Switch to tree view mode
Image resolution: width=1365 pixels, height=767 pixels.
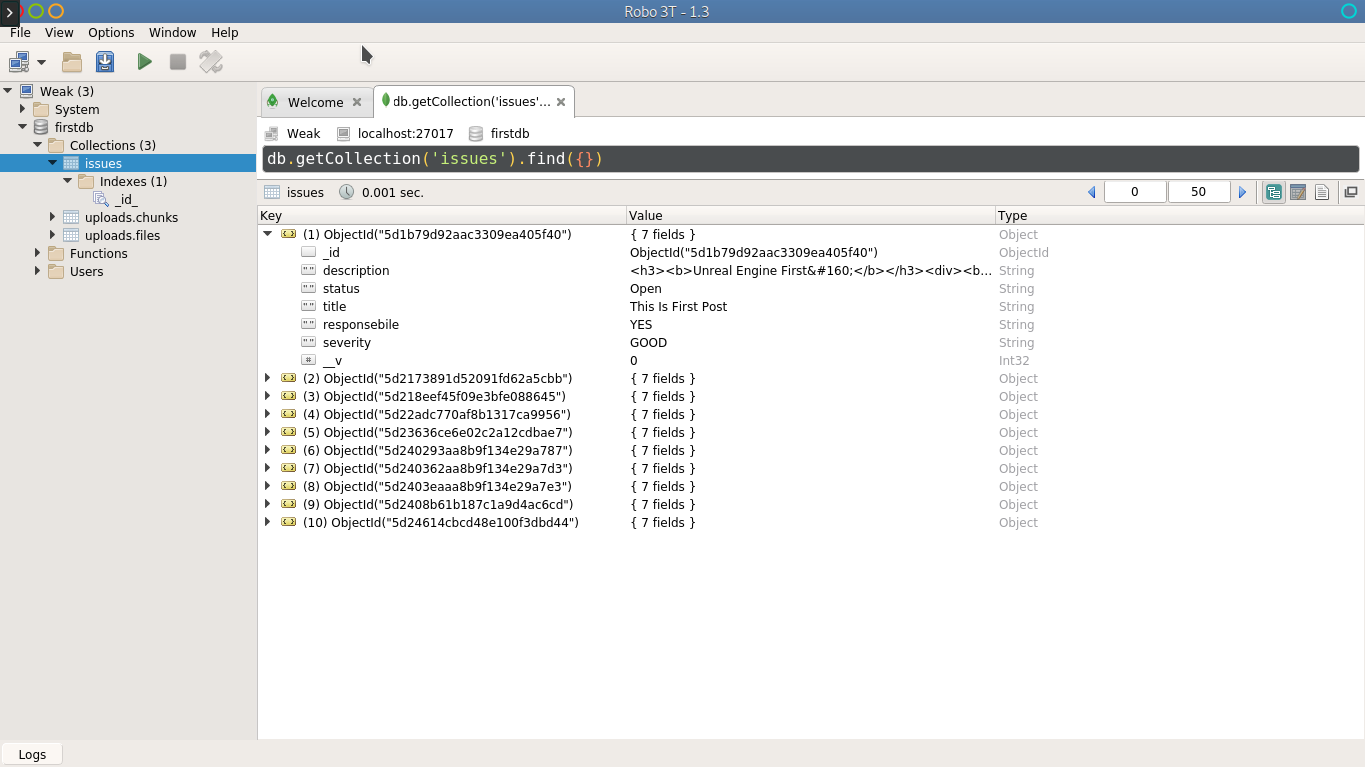pos(1274,192)
